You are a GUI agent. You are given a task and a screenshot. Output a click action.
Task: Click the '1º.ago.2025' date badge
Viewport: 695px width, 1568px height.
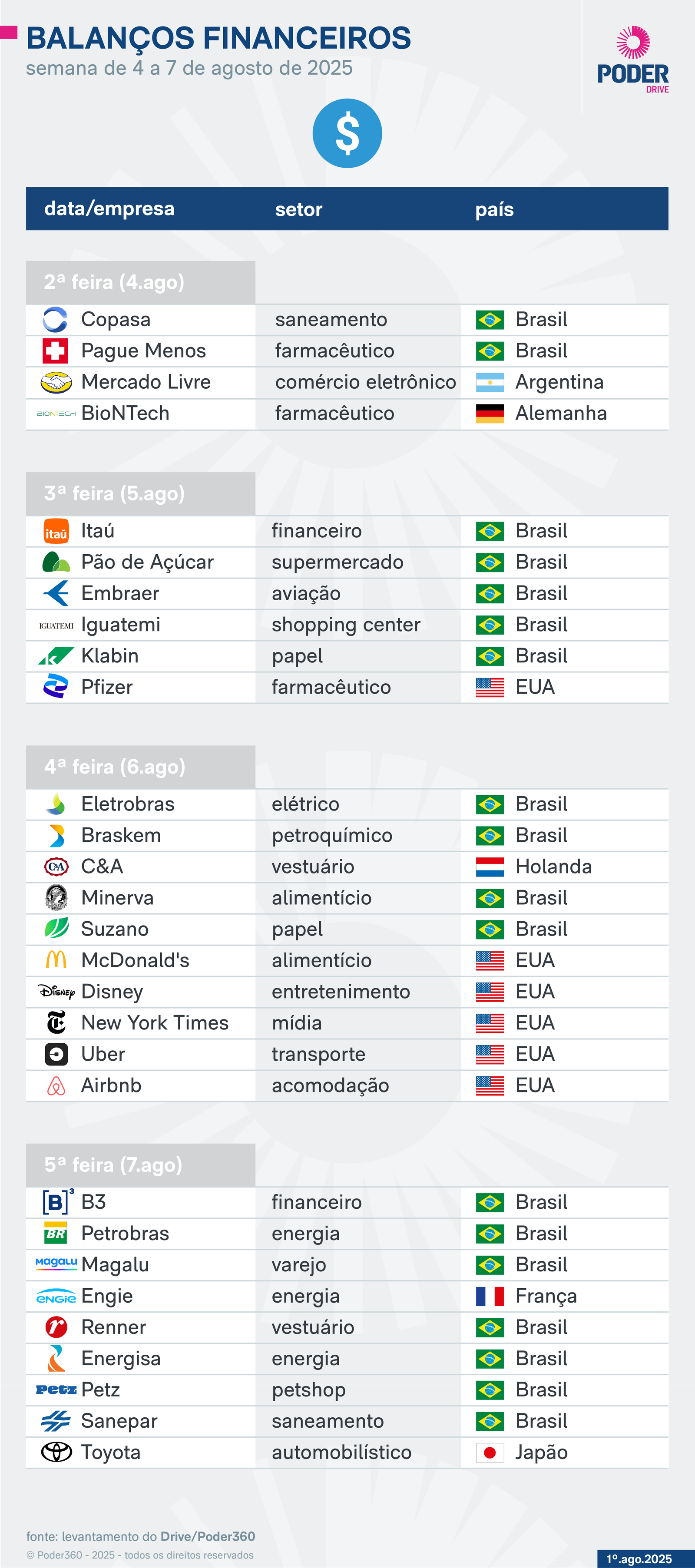coord(640,1559)
